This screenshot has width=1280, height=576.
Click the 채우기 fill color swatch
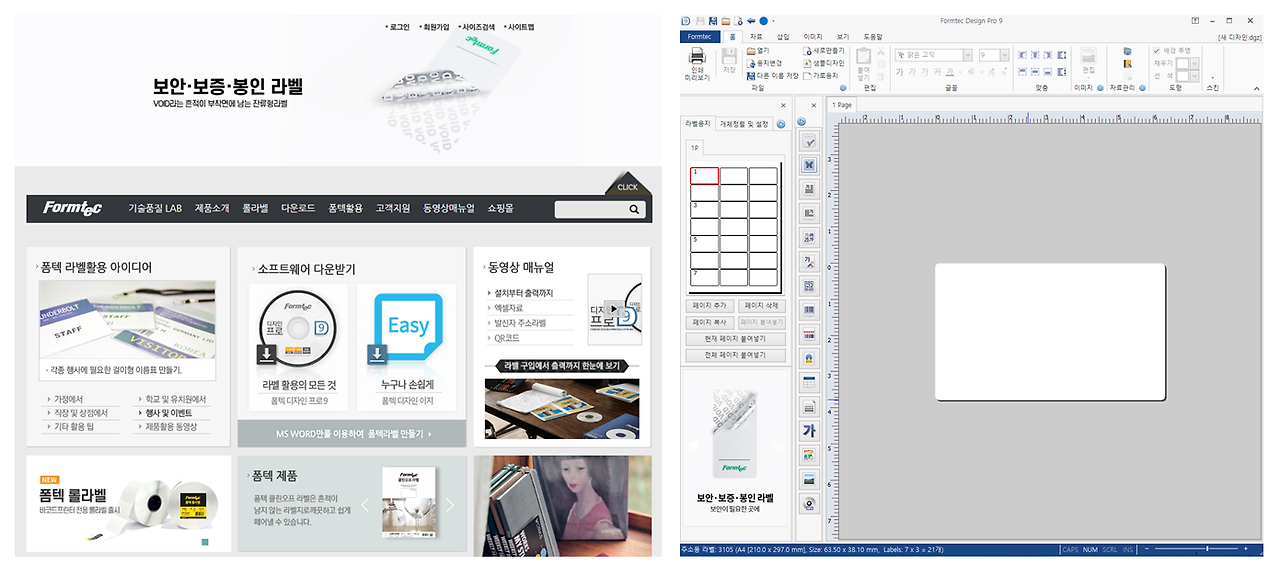pyautogui.click(x=1182, y=64)
